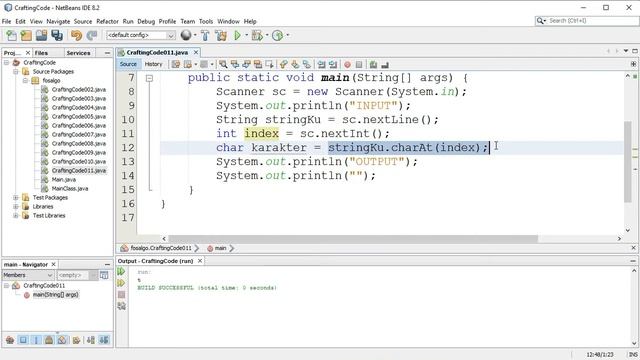640x360 pixels.
Task: Click the Save All toolbar icon
Action: pos(57,36)
